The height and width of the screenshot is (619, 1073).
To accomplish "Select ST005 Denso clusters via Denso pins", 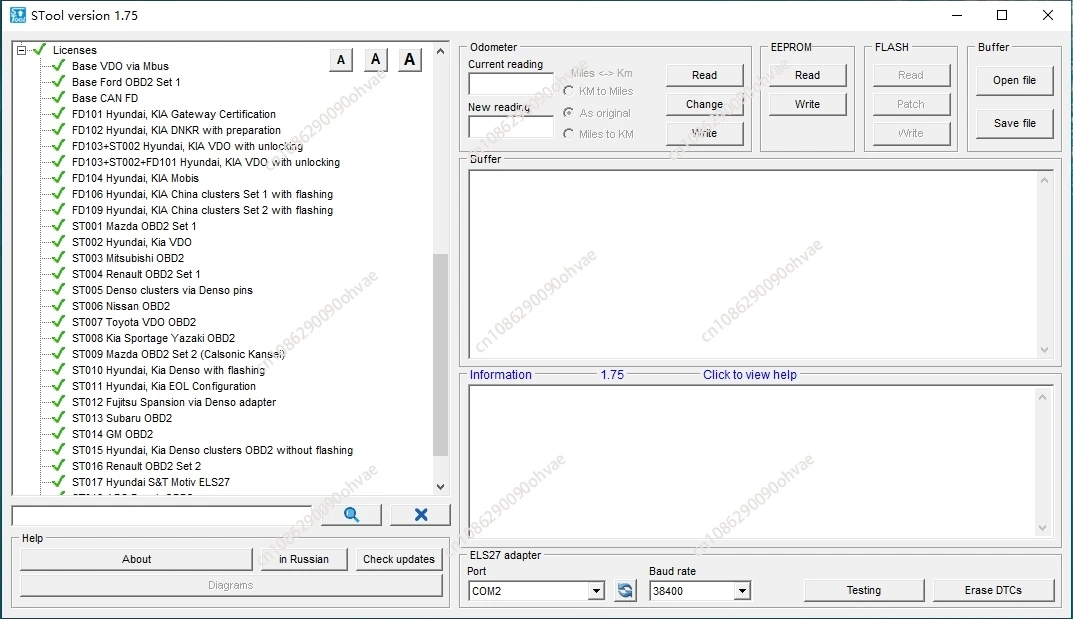I will pos(162,290).
